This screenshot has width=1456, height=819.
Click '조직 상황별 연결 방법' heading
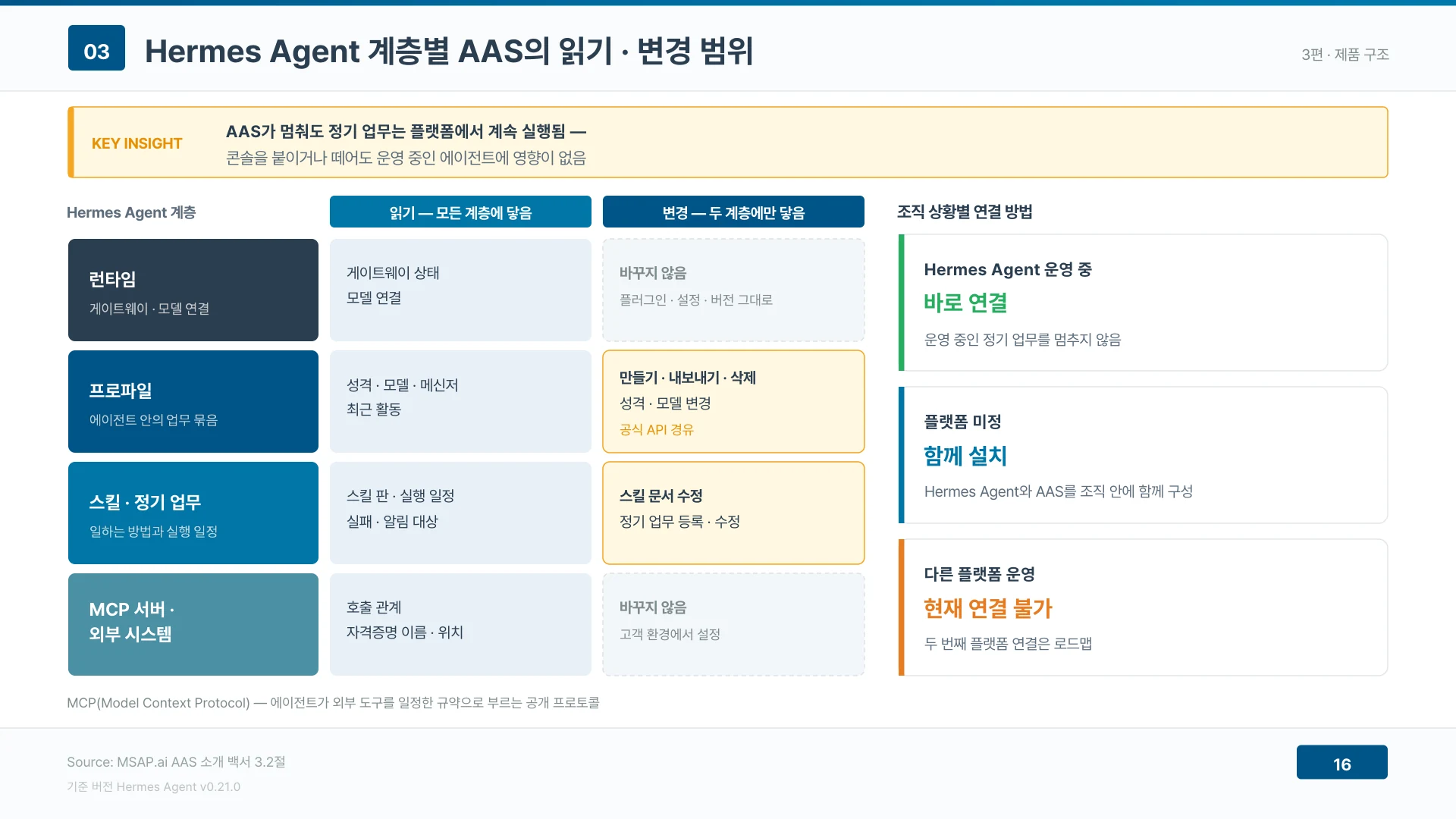965,212
